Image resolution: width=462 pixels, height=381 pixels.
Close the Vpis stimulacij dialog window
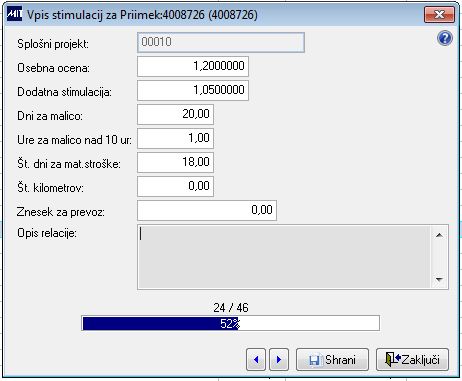pos(439,15)
